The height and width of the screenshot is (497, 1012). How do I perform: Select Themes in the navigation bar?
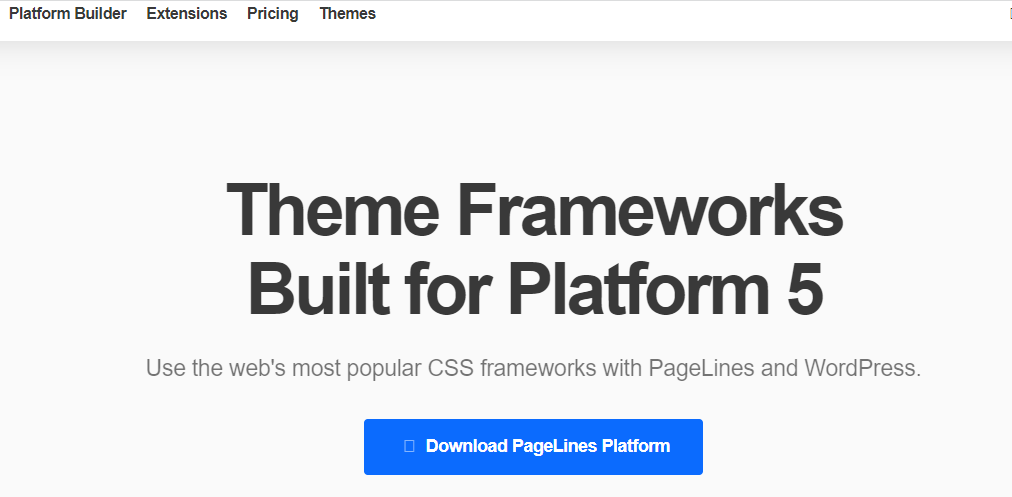(x=347, y=14)
